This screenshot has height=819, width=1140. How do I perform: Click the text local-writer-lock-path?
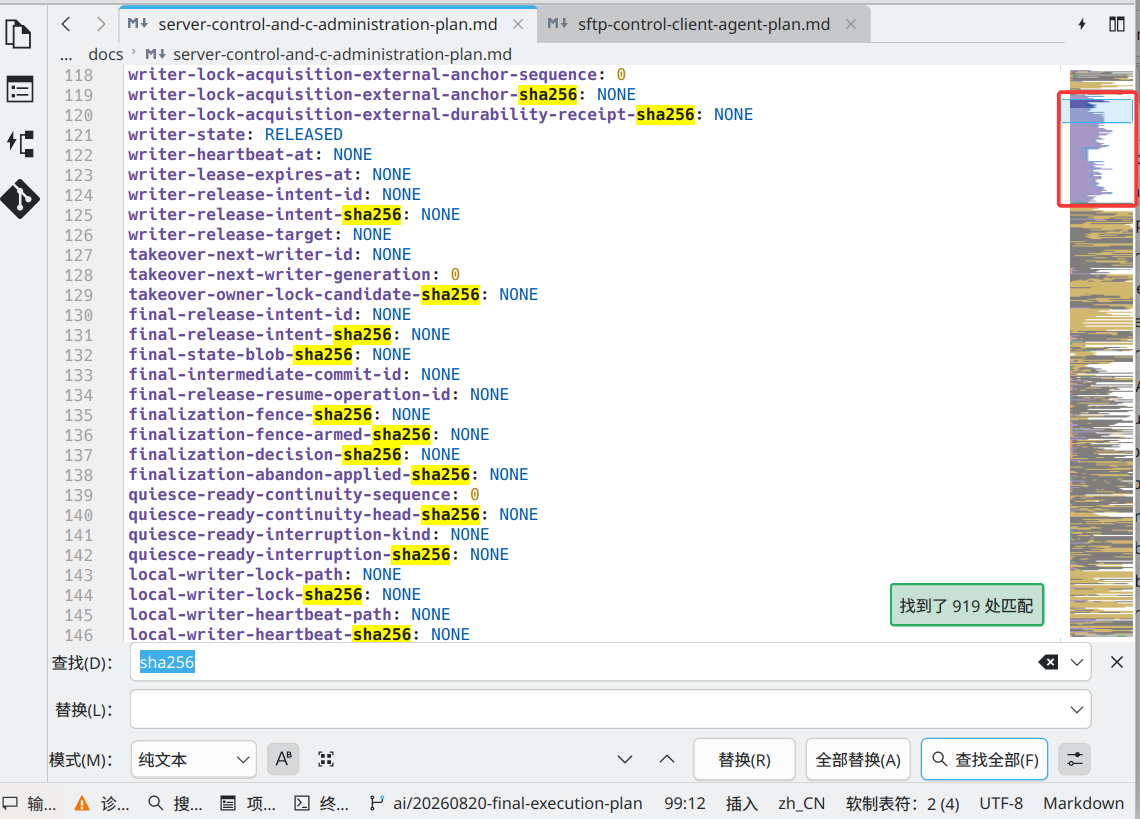pyautogui.click(x=235, y=575)
